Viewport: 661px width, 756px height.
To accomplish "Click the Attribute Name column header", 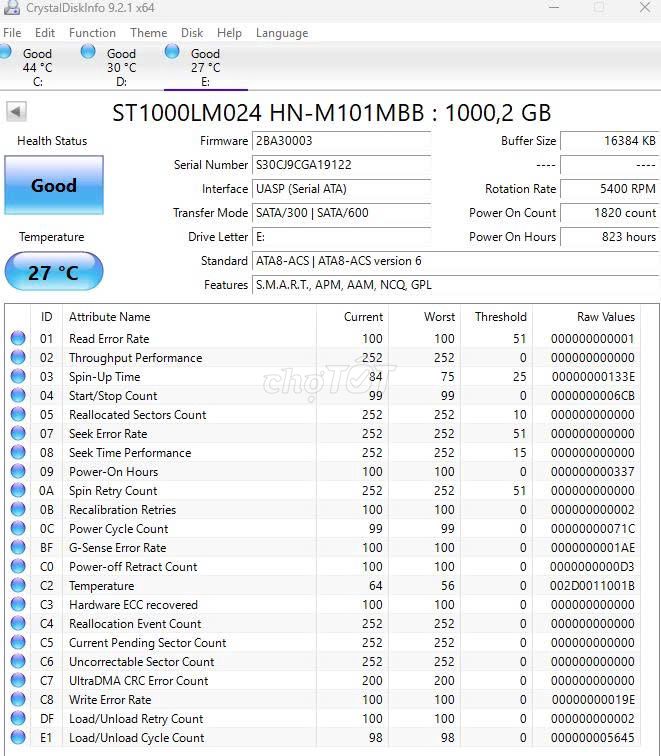I will click(109, 317).
